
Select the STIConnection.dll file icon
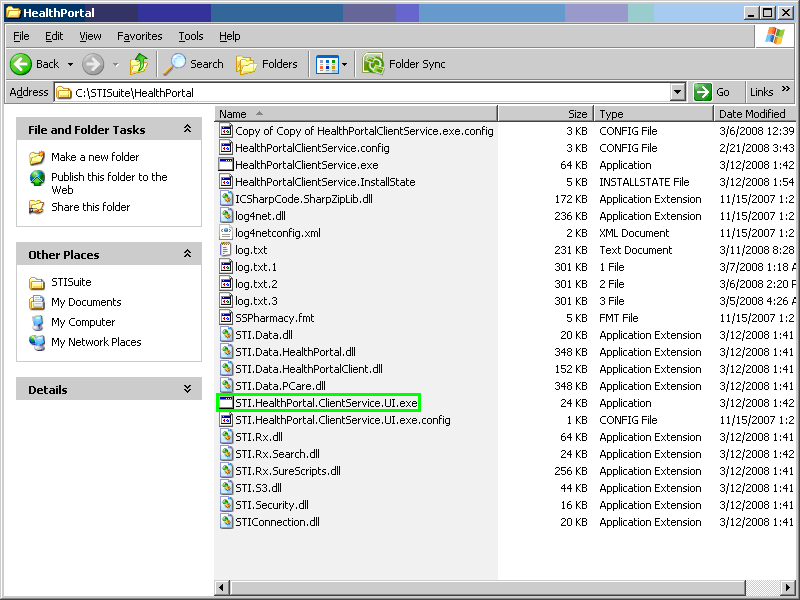(226, 522)
